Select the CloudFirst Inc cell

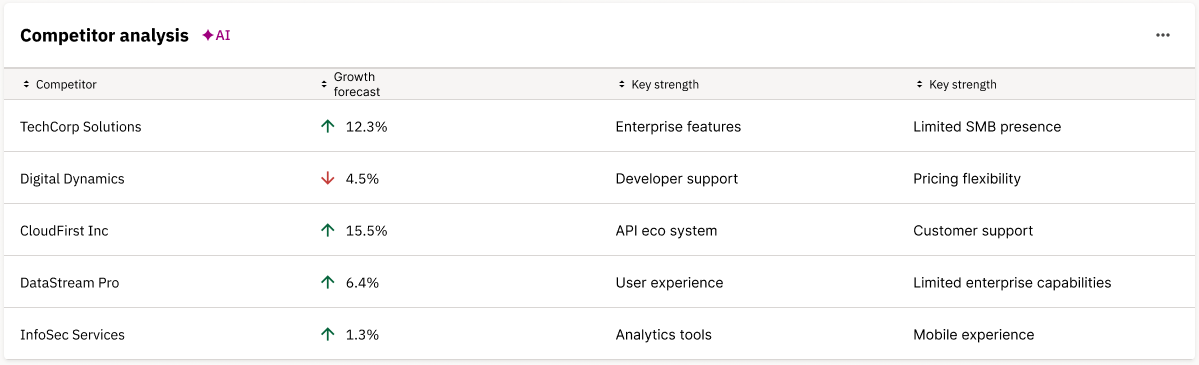(64, 230)
